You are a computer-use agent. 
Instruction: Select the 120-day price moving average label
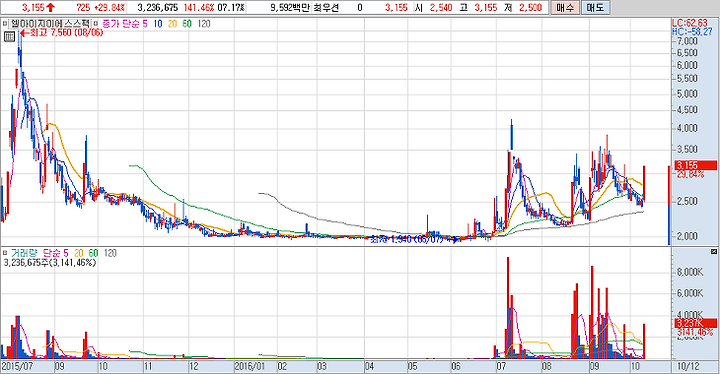(204, 23)
